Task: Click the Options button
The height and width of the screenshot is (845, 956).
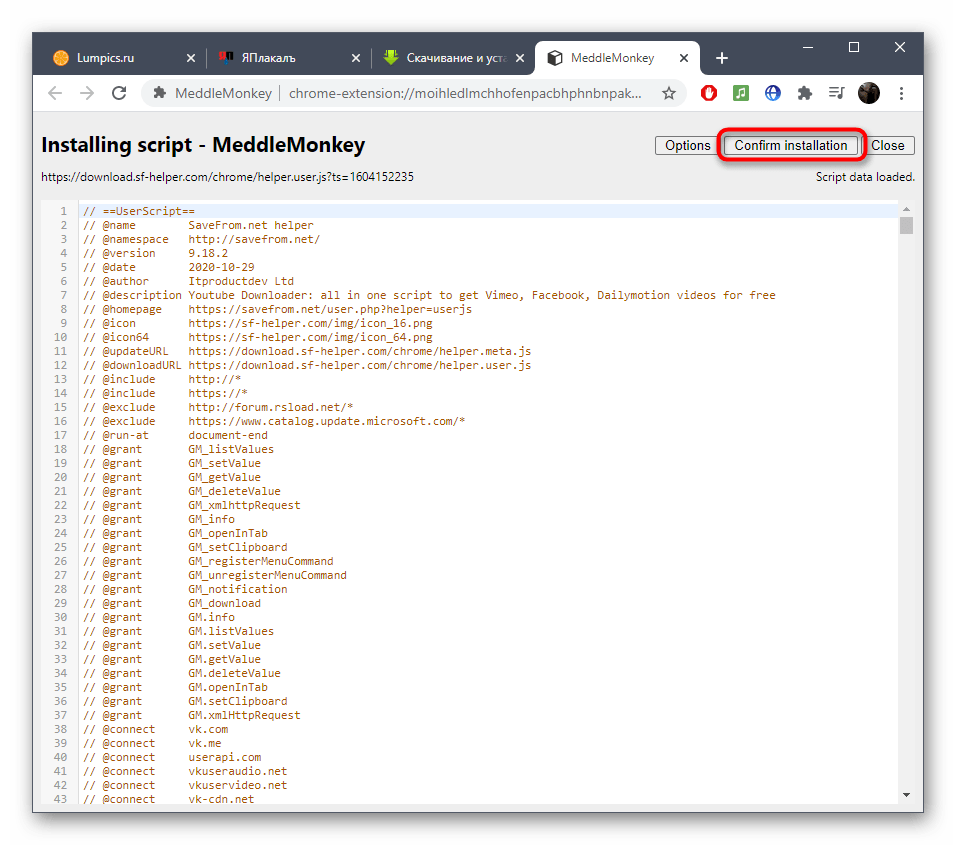Action: coord(687,146)
